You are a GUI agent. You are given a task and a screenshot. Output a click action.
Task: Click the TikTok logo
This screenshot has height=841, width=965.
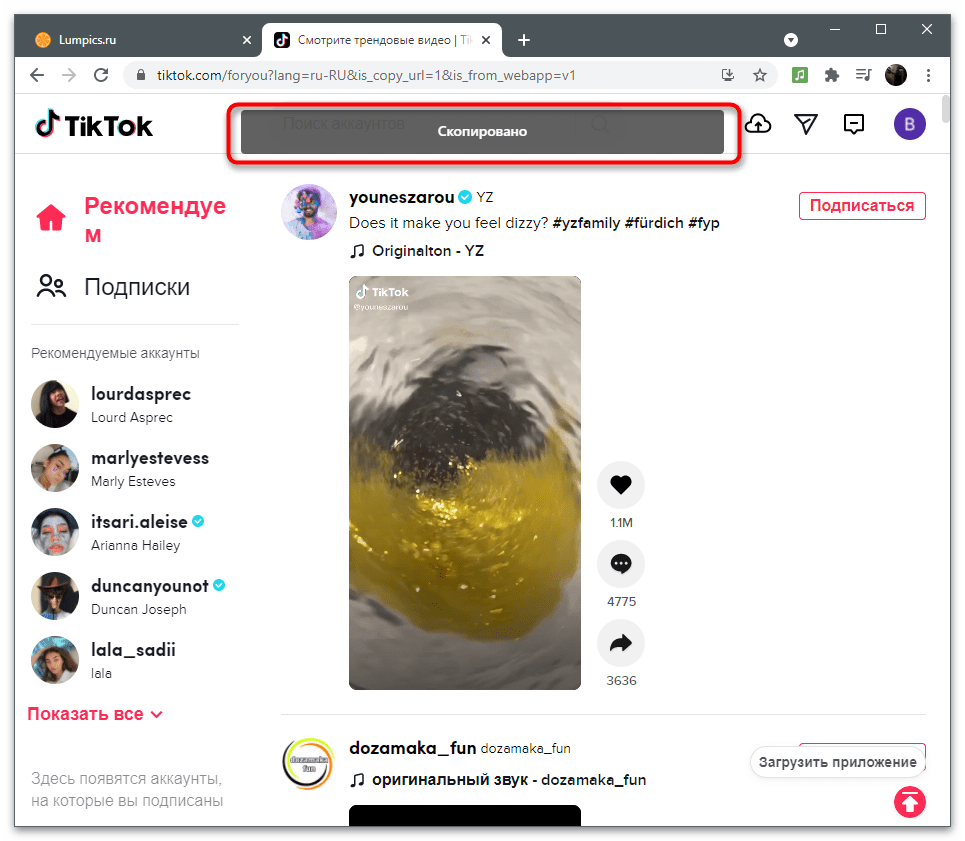point(94,125)
